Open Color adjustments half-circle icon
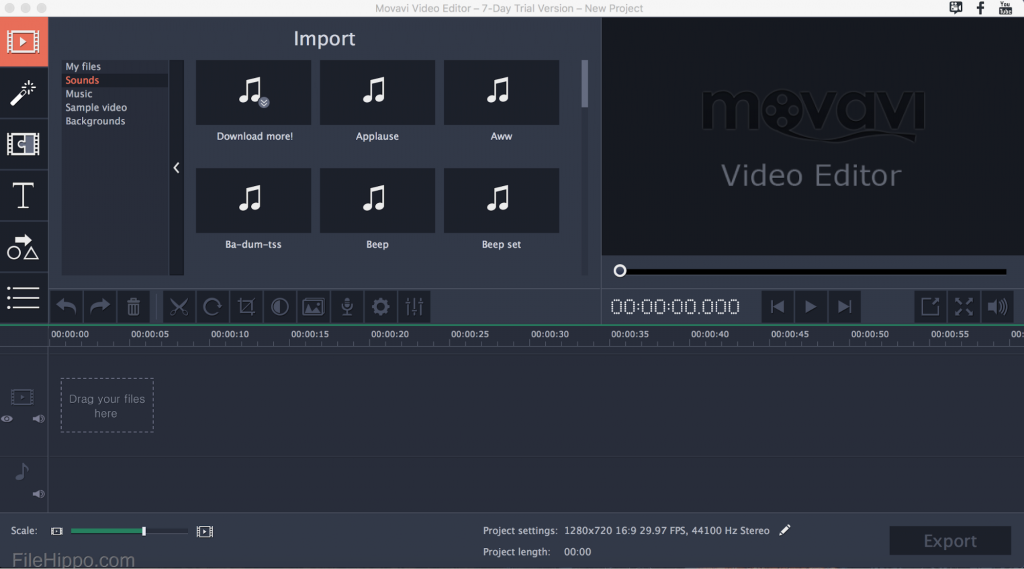The image size is (1024, 569). point(280,306)
